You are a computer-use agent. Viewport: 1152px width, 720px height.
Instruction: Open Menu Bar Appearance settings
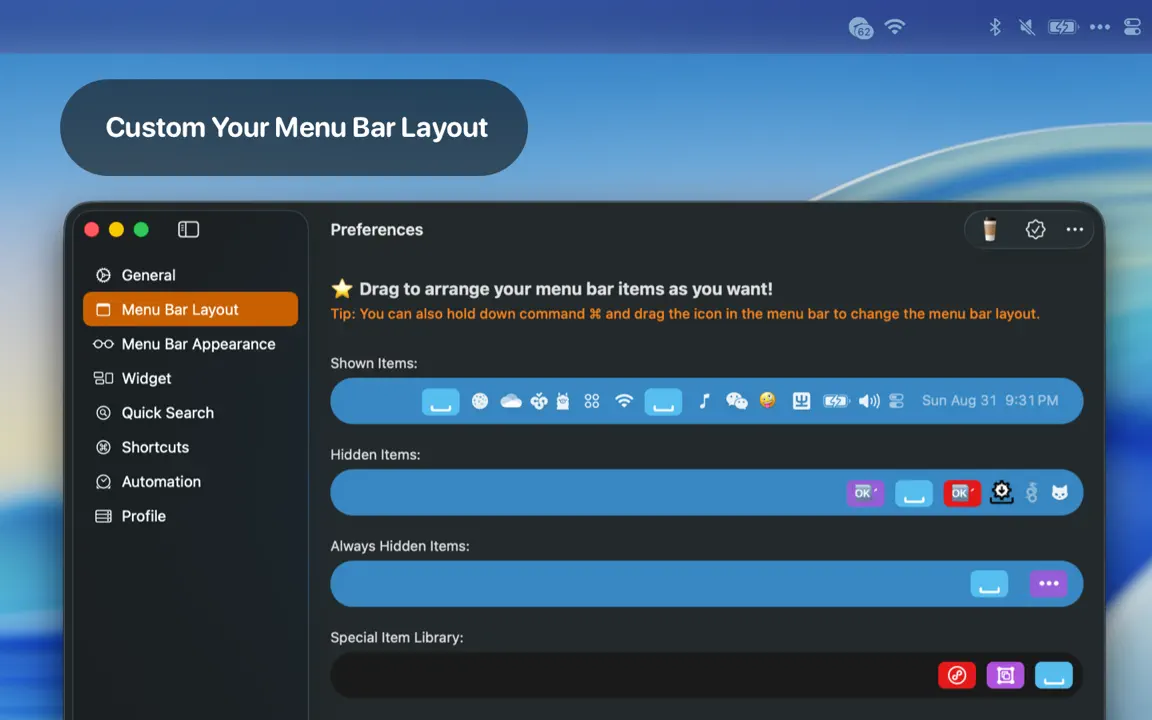(190, 344)
